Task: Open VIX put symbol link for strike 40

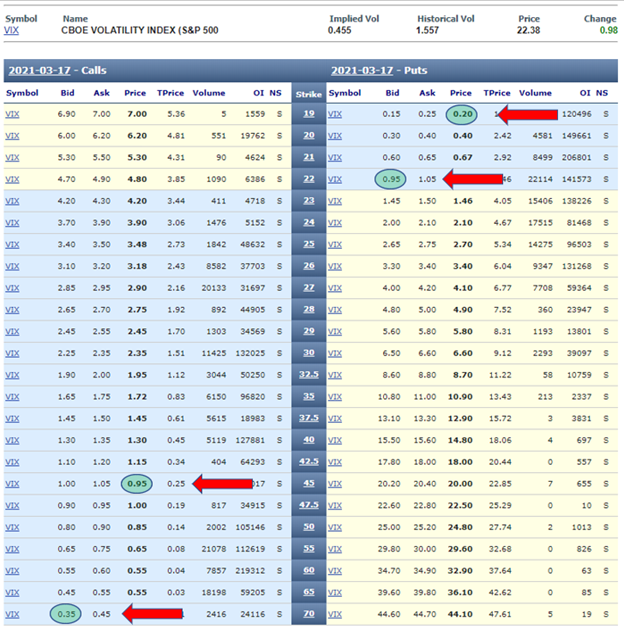Action: [x=335, y=440]
